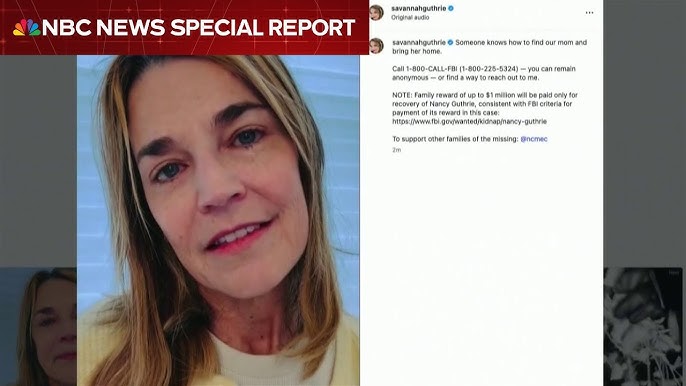Click the NBC peacock logo
The width and height of the screenshot is (686, 386).
point(26,28)
